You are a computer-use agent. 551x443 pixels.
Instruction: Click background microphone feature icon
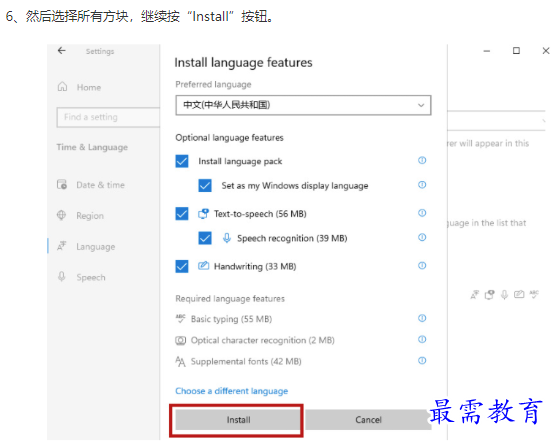pyautogui.click(x=504, y=294)
